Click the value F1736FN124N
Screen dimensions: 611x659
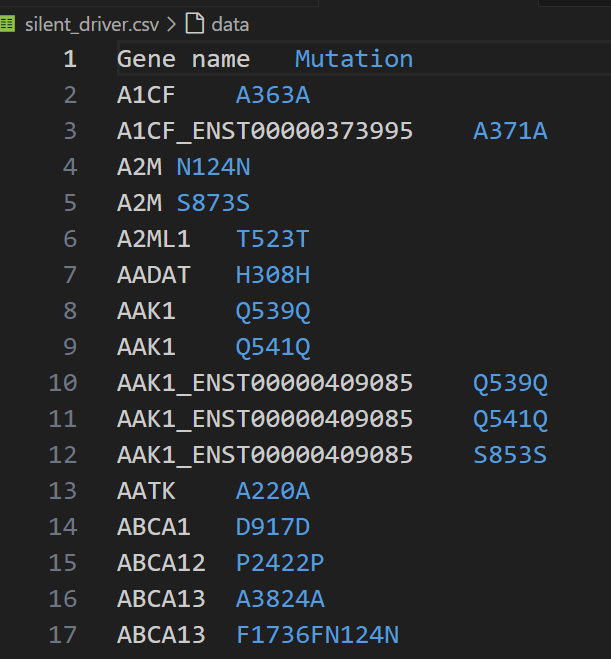(317, 635)
